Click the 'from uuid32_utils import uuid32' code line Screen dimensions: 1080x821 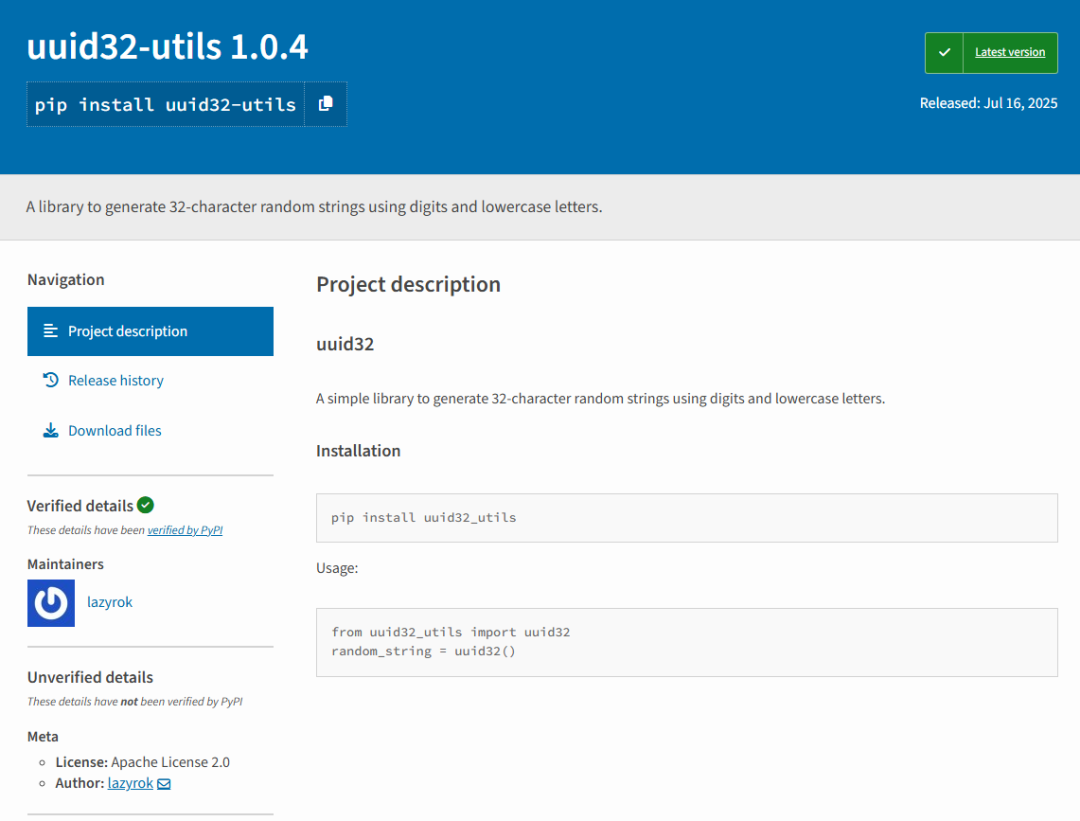[450, 632]
